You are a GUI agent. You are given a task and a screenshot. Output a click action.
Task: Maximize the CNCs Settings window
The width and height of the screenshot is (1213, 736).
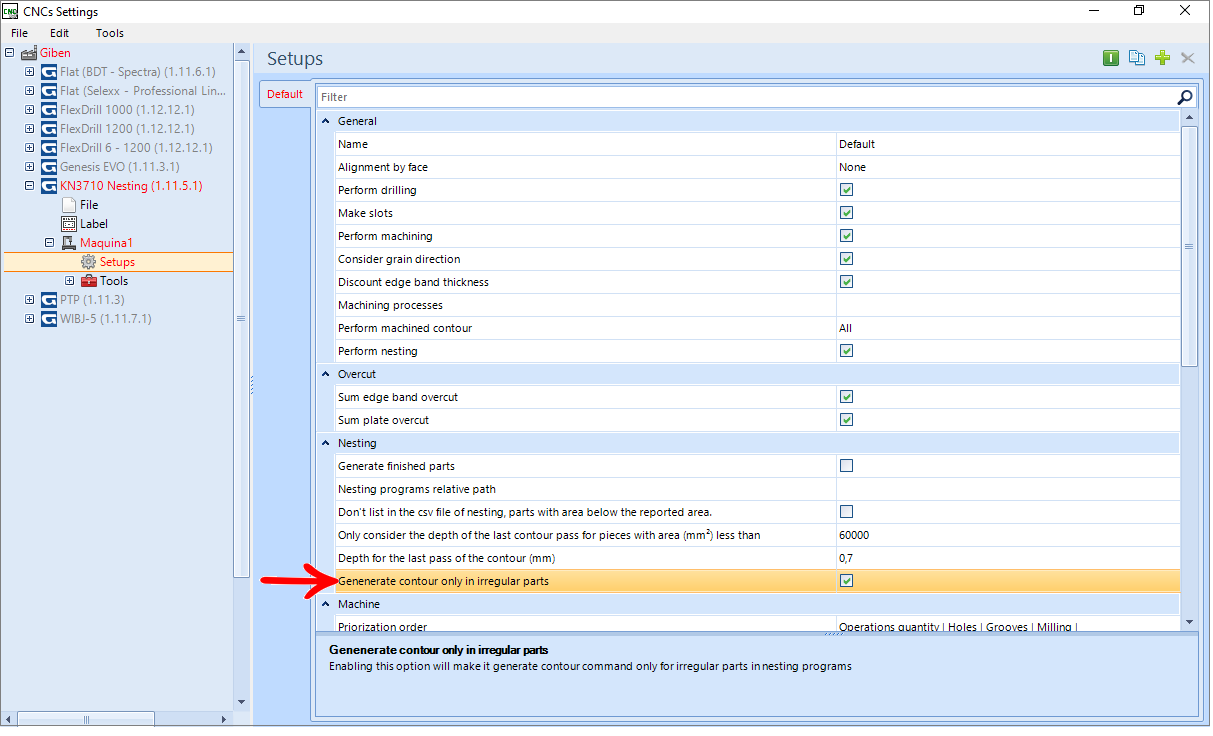click(1139, 10)
